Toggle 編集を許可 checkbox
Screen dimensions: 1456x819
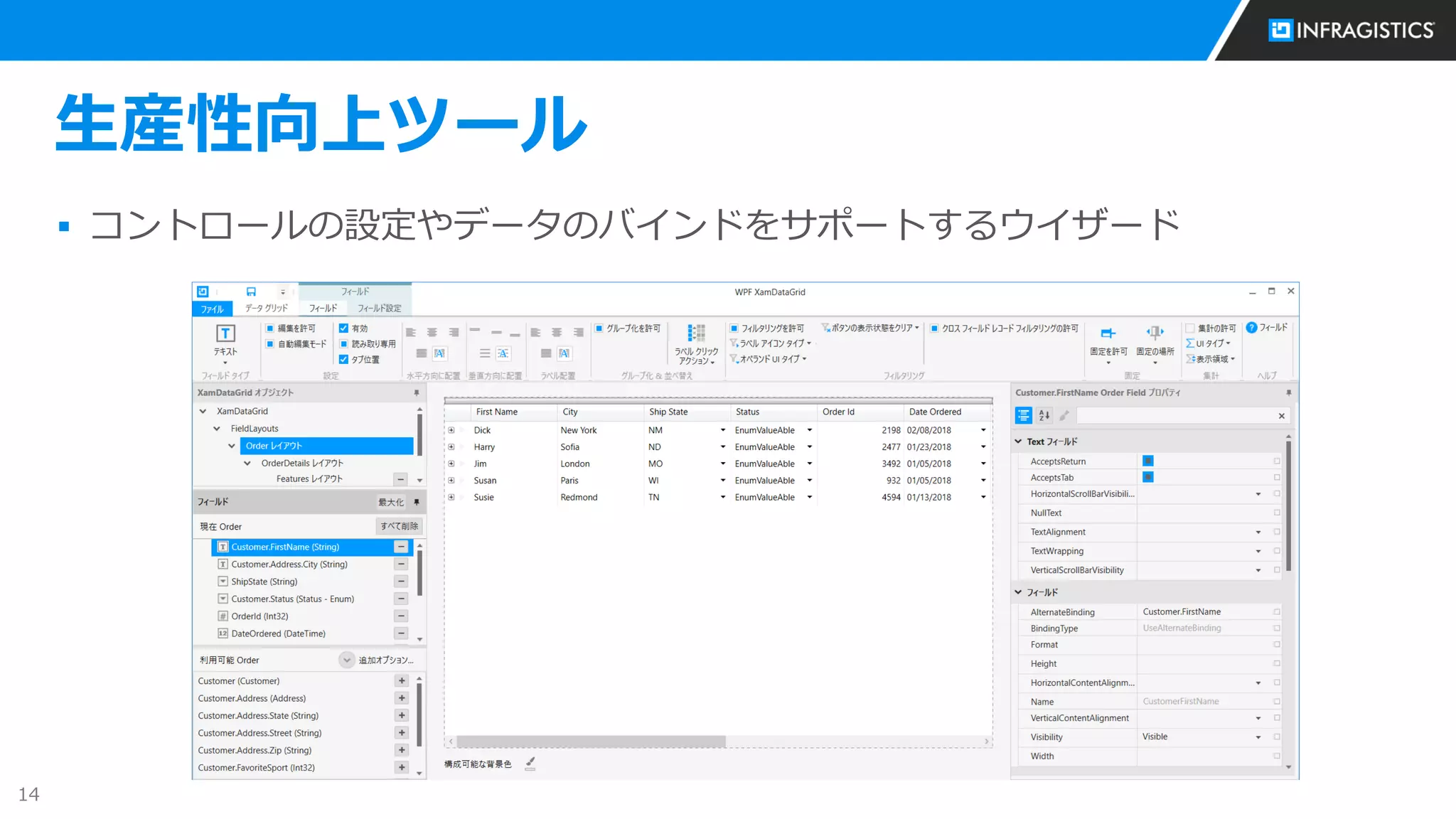270,328
